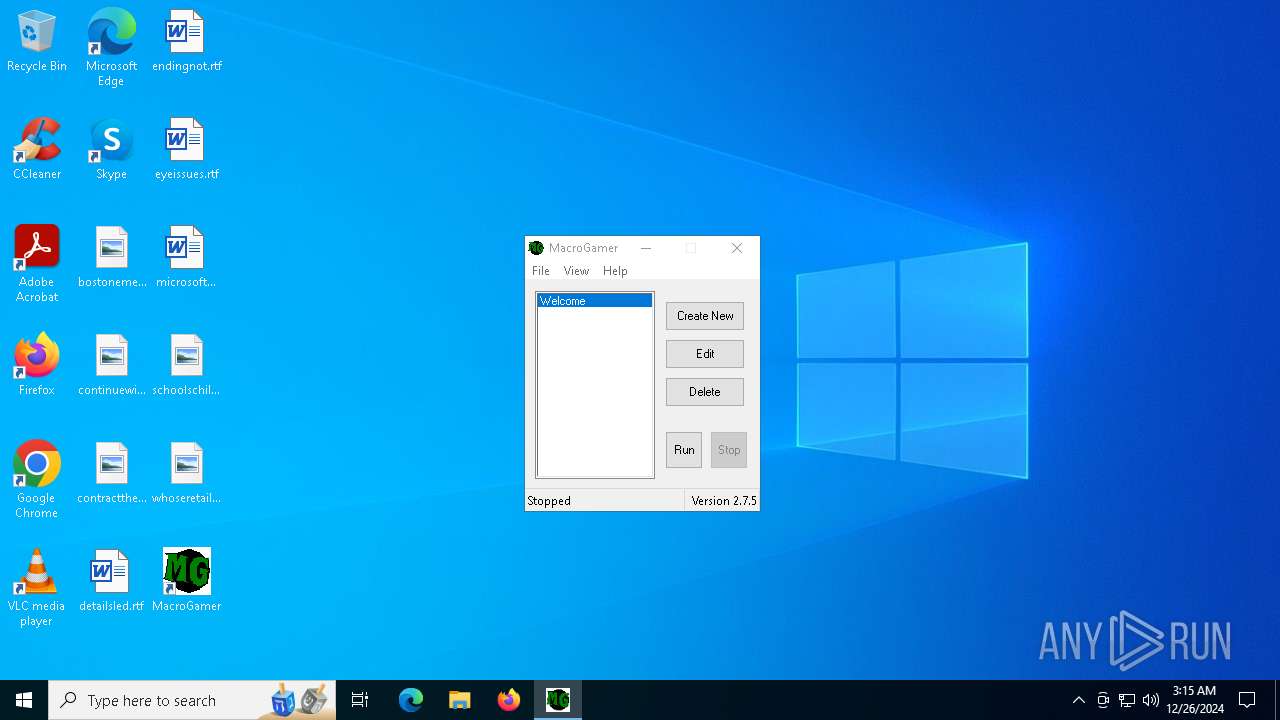
Task: Select the schoolschil... image file icon
Action: point(186,366)
